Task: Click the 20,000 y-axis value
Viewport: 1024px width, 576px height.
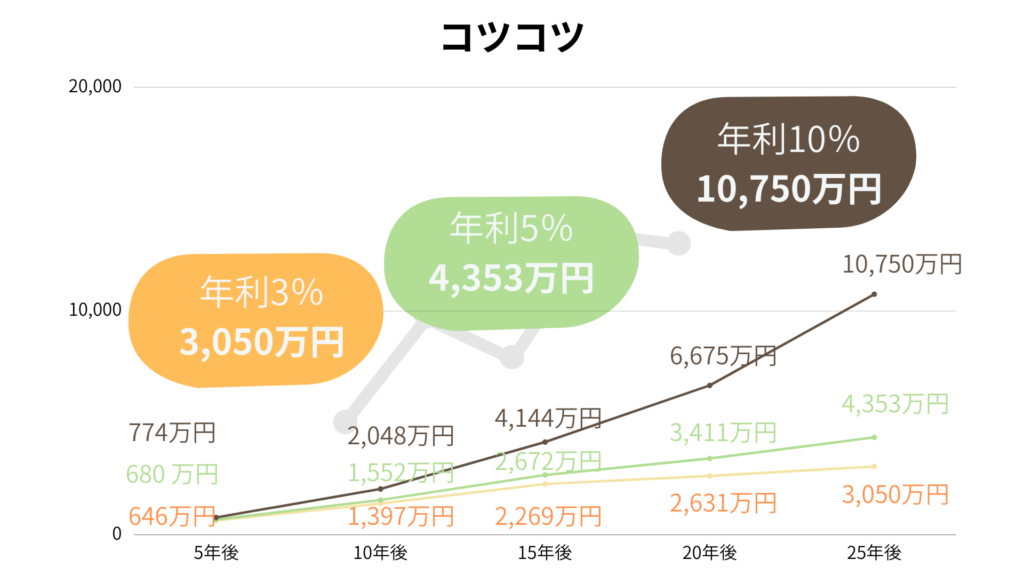Action: [95, 86]
